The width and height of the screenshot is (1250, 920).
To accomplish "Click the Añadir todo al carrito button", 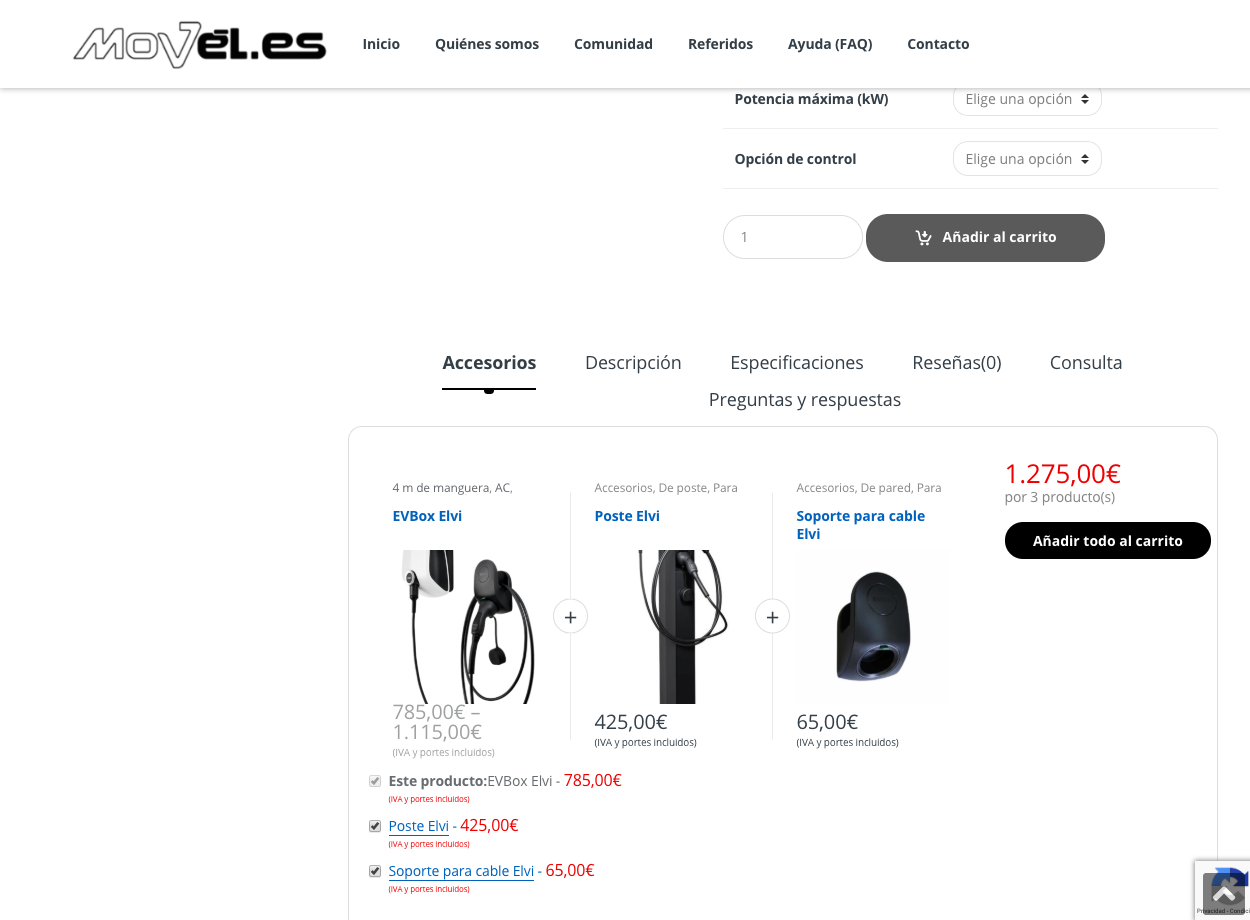I will click(1108, 540).
